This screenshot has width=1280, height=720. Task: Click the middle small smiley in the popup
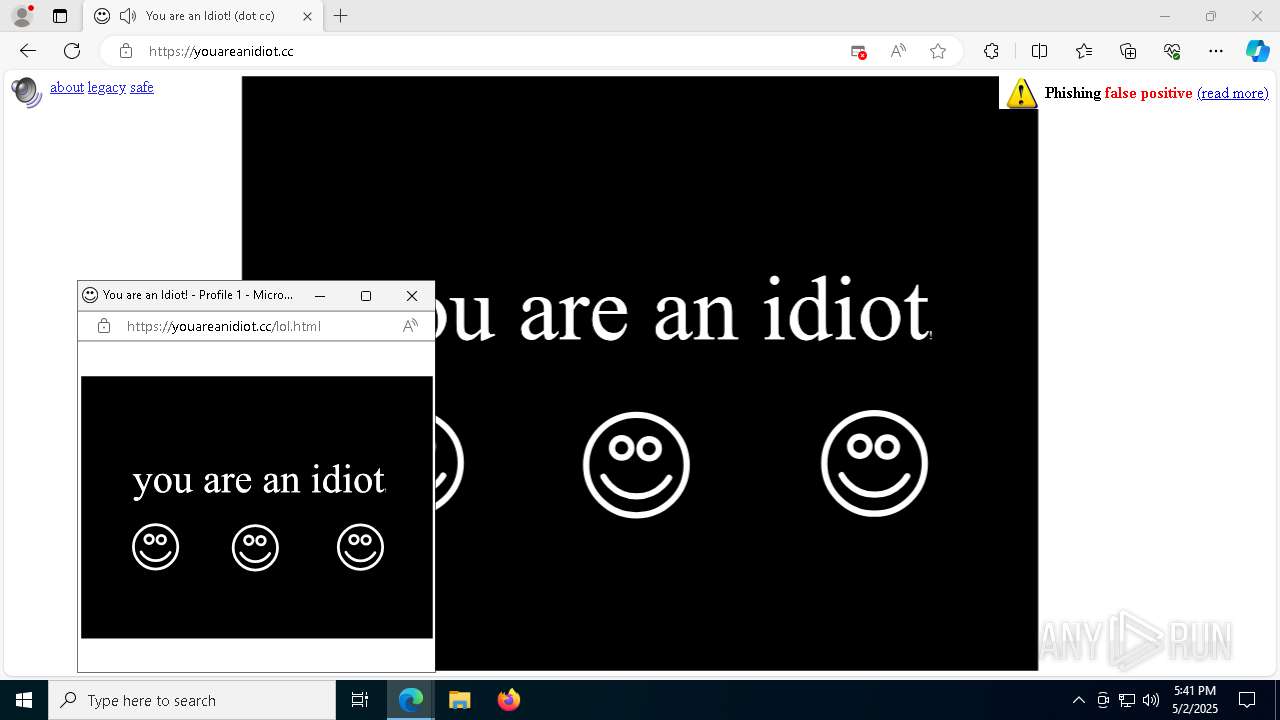pos(255,548)
